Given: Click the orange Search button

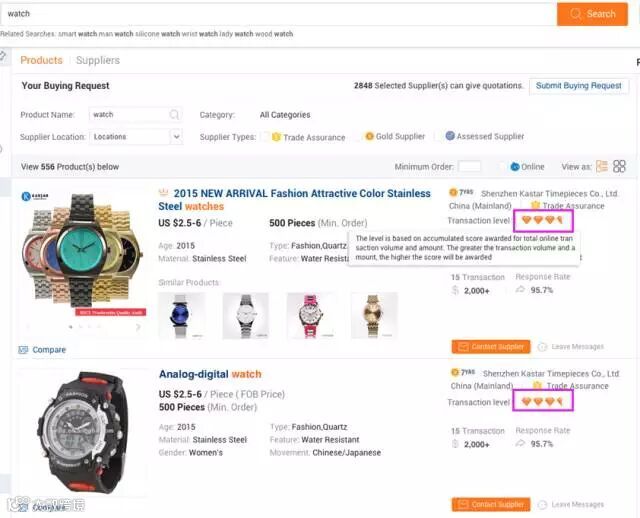Looking at the screenshot, I should [592, 14].
